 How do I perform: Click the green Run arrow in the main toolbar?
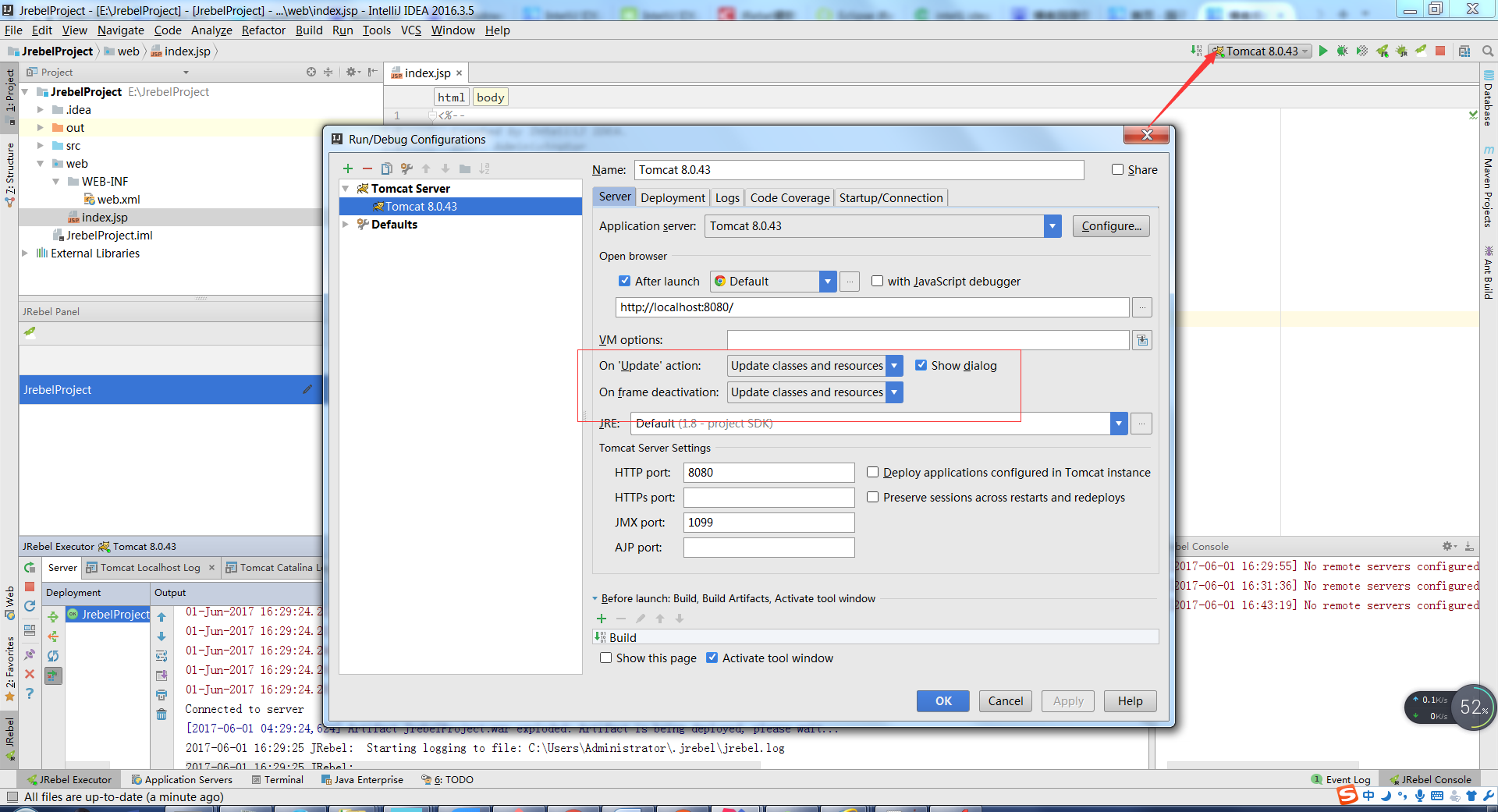(x=1323, y=51)
